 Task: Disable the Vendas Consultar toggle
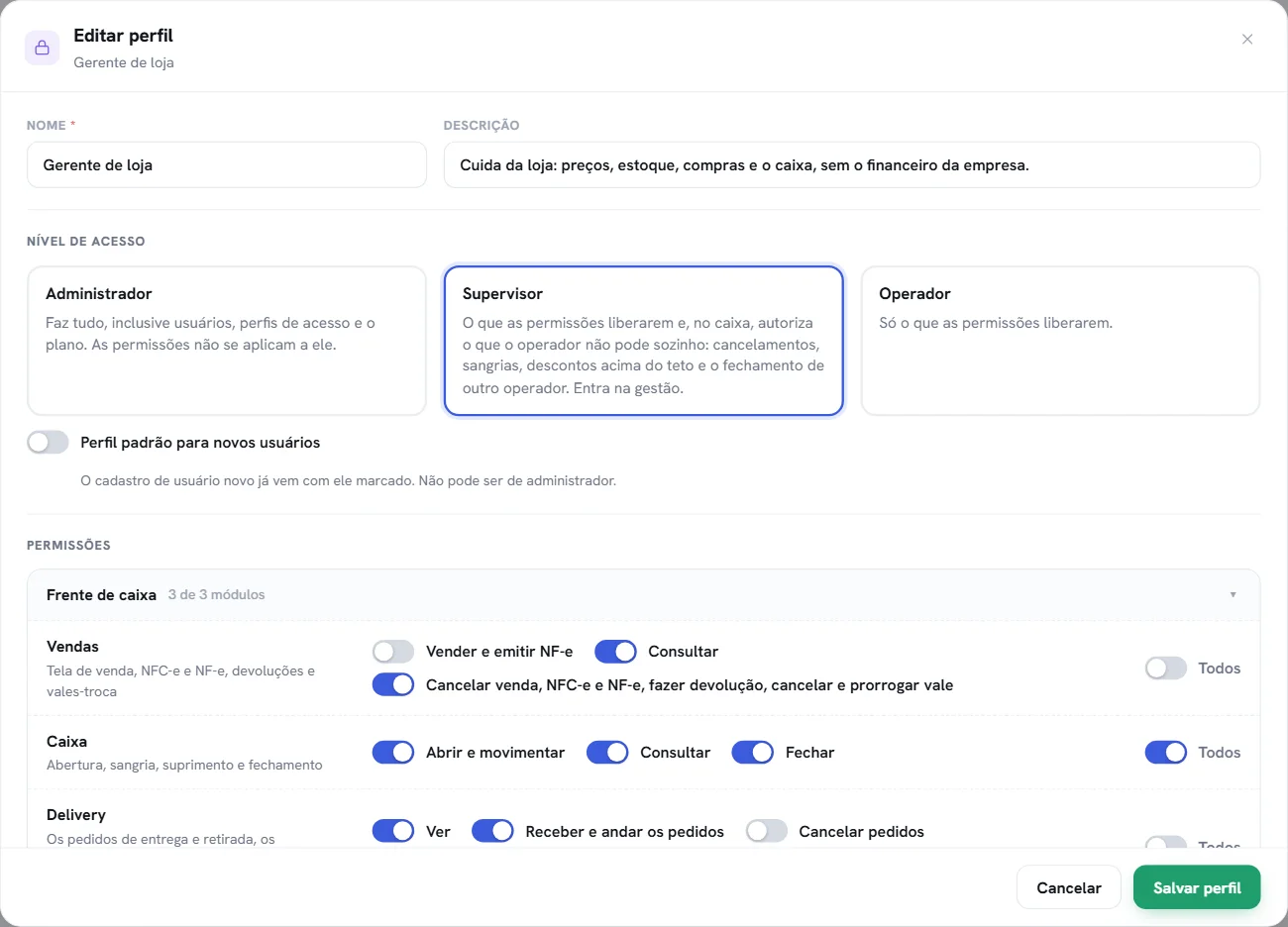(615, 652)
